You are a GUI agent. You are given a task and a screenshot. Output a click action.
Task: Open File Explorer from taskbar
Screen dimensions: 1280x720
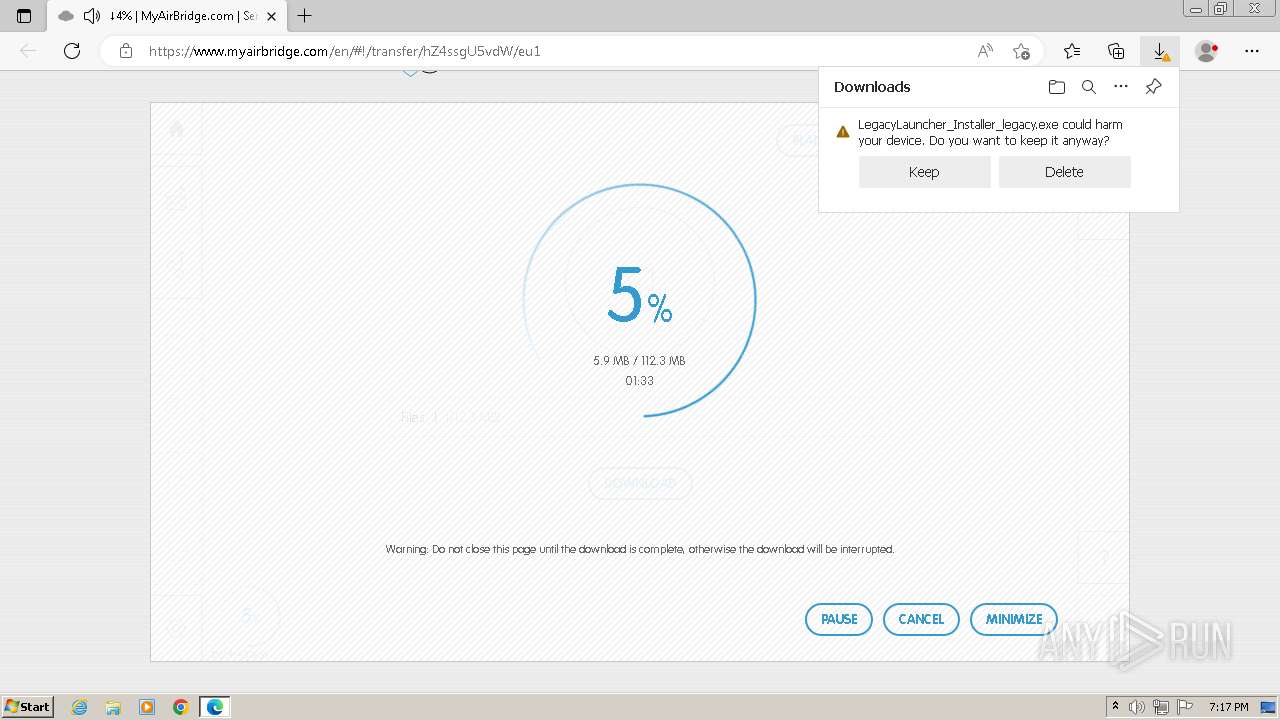coord(113,707)
